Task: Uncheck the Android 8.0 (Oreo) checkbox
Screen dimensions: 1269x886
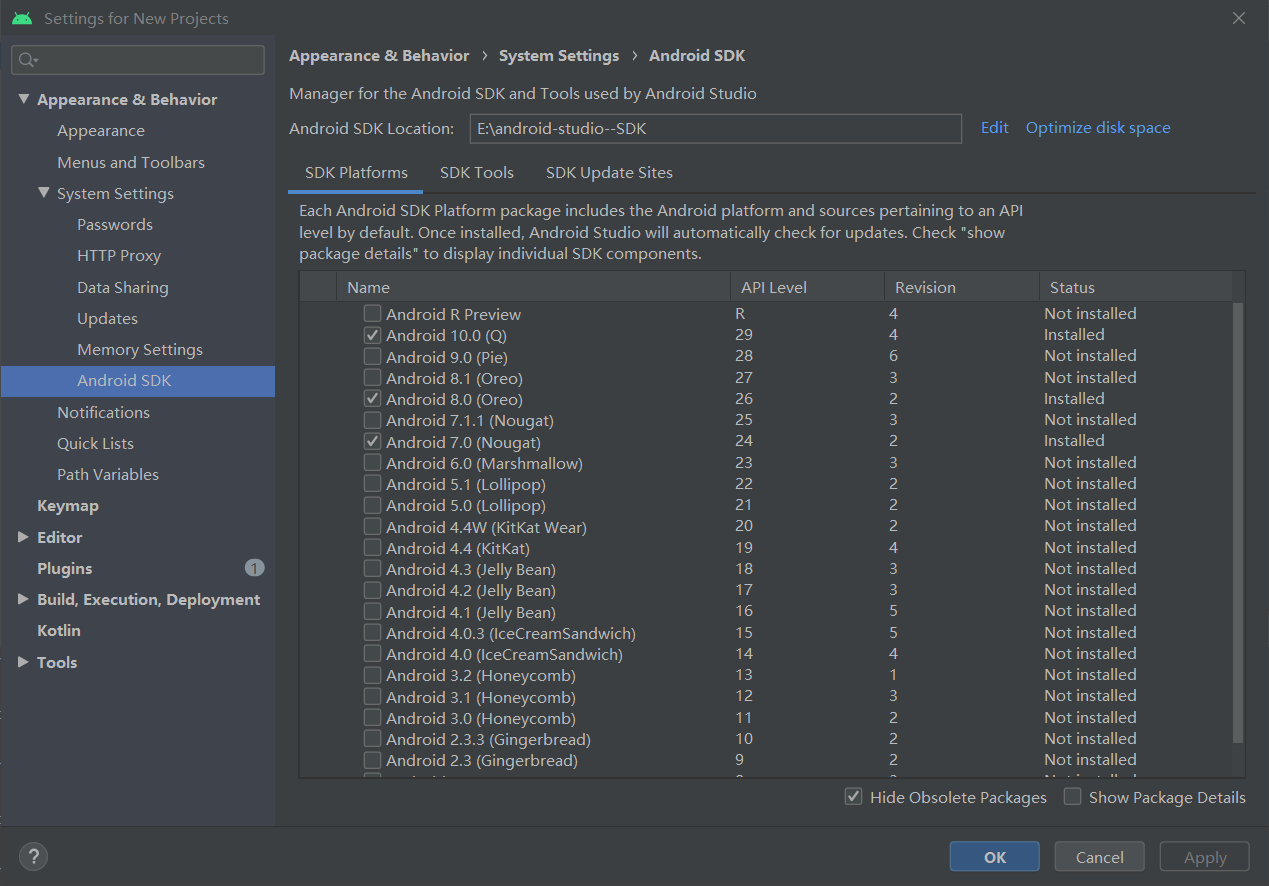Action: (x=372, y=399)
